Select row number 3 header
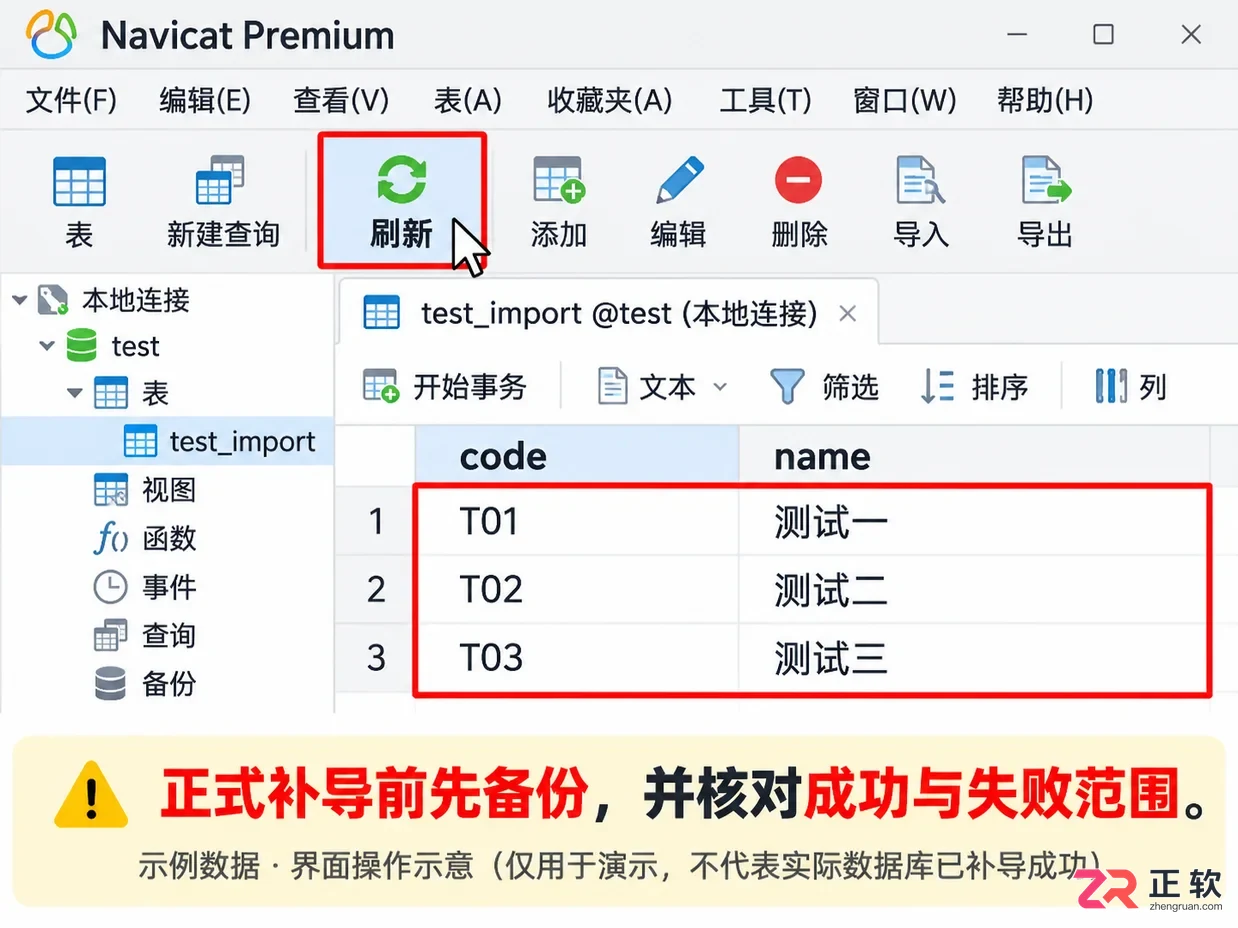Viewport: 1238px width, 928px height. pos(375,657)
